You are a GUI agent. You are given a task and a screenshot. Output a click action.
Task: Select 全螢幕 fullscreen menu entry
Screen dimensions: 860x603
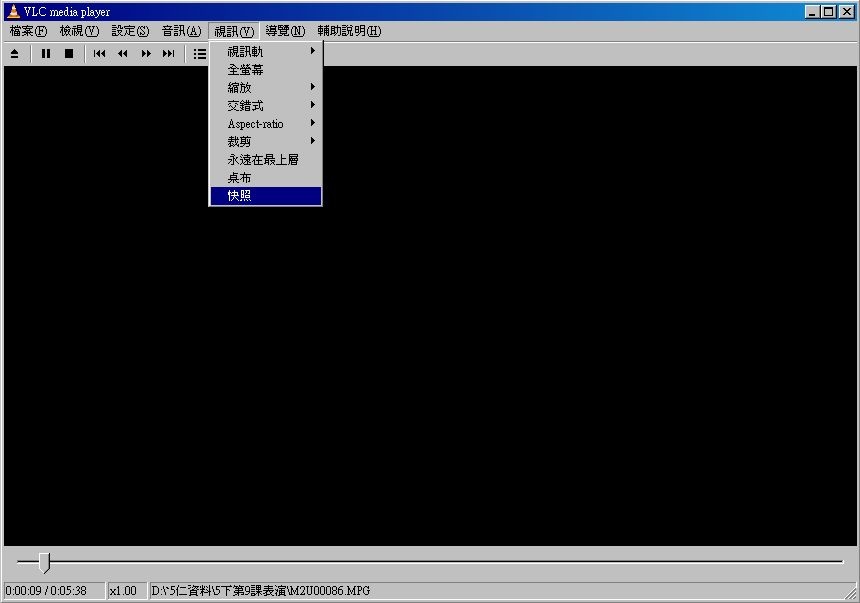point(266,70)
